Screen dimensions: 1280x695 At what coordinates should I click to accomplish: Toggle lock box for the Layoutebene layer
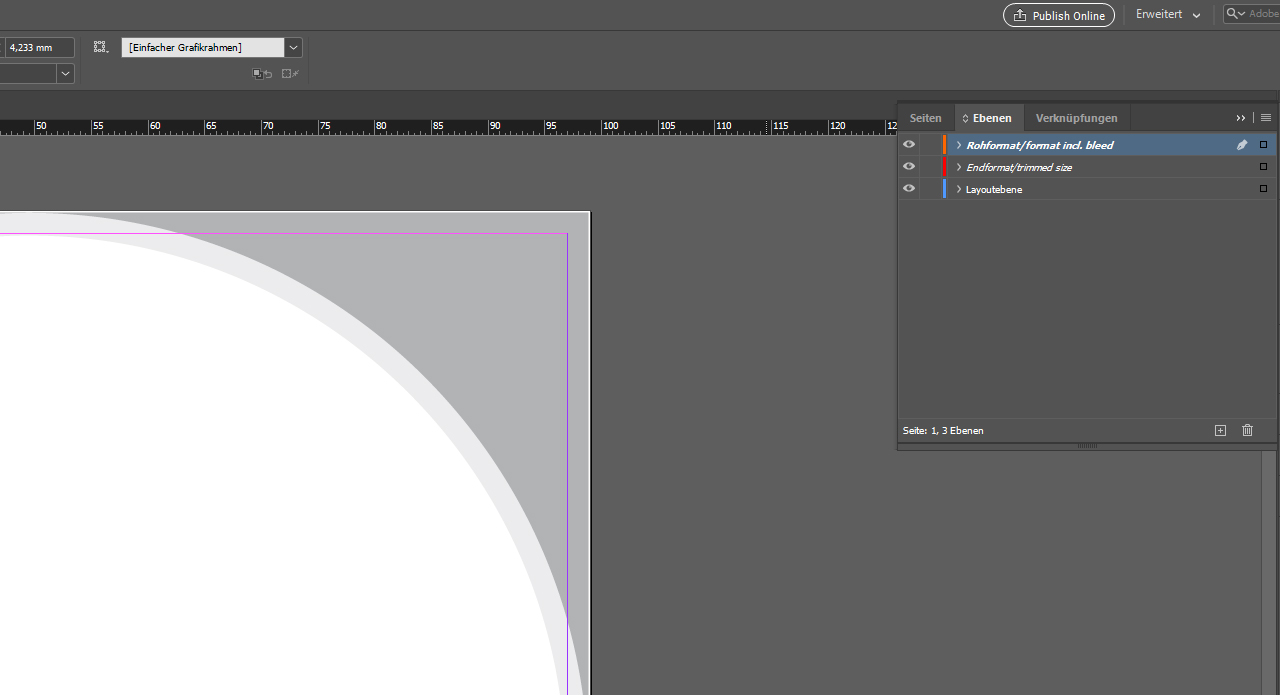click(931, 189)
